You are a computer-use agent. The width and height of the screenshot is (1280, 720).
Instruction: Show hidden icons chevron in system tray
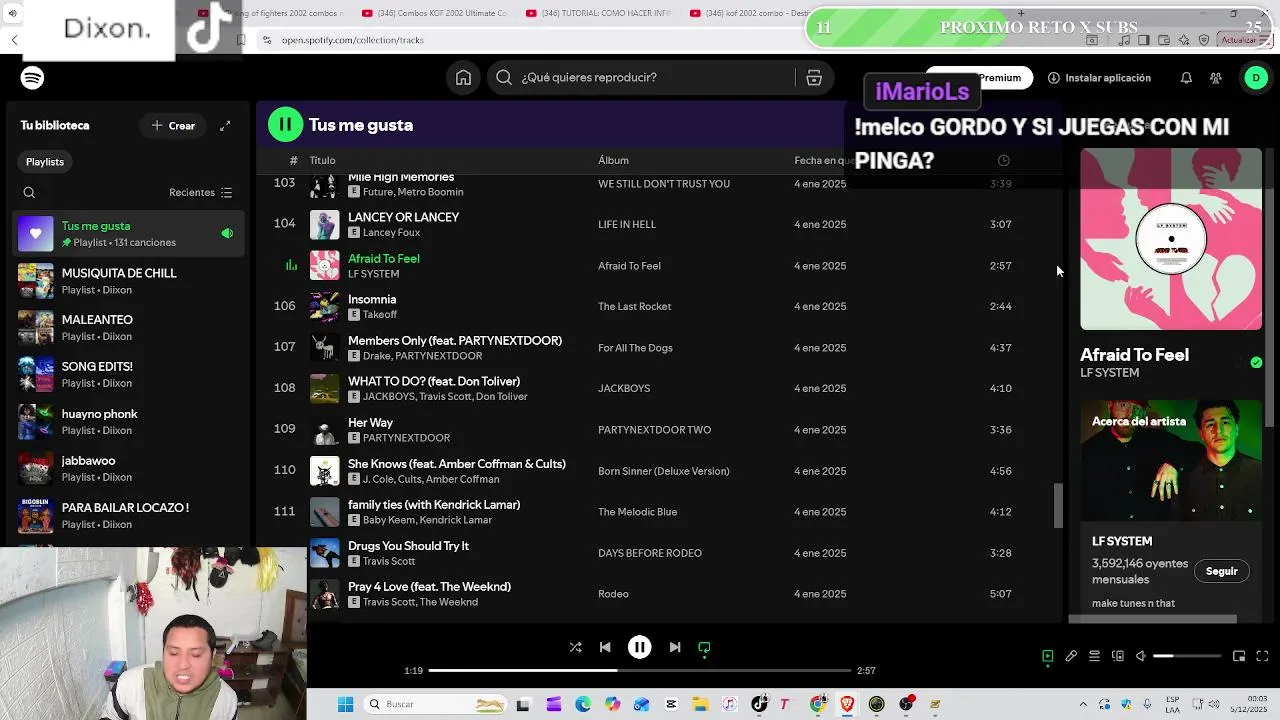(x=1083, y=704)
